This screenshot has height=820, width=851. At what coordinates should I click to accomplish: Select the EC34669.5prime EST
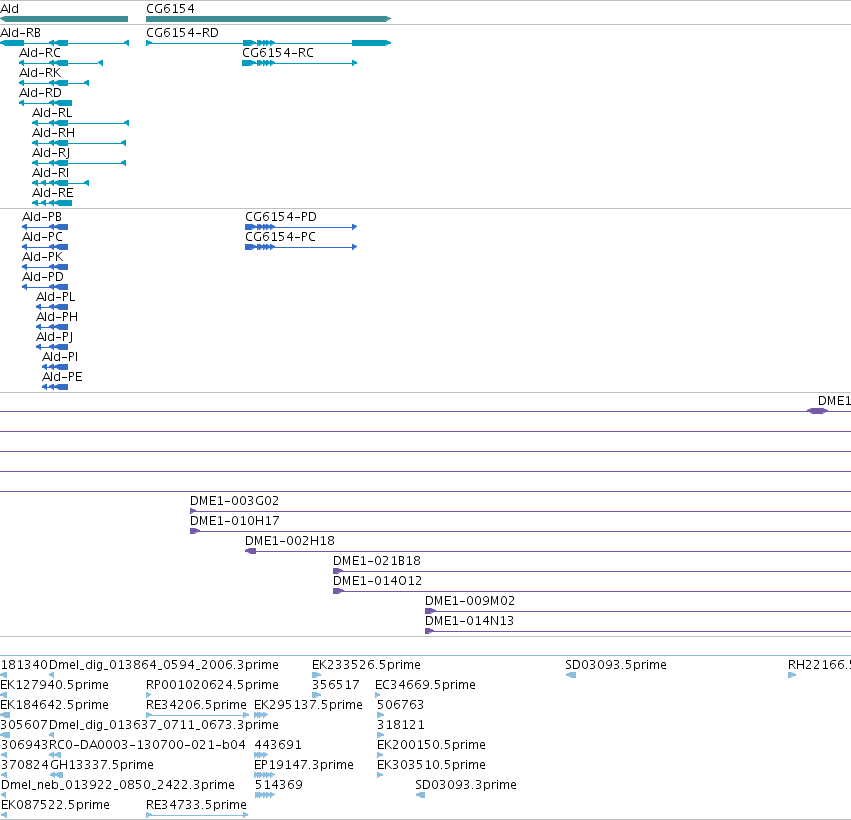coord(378,695)
